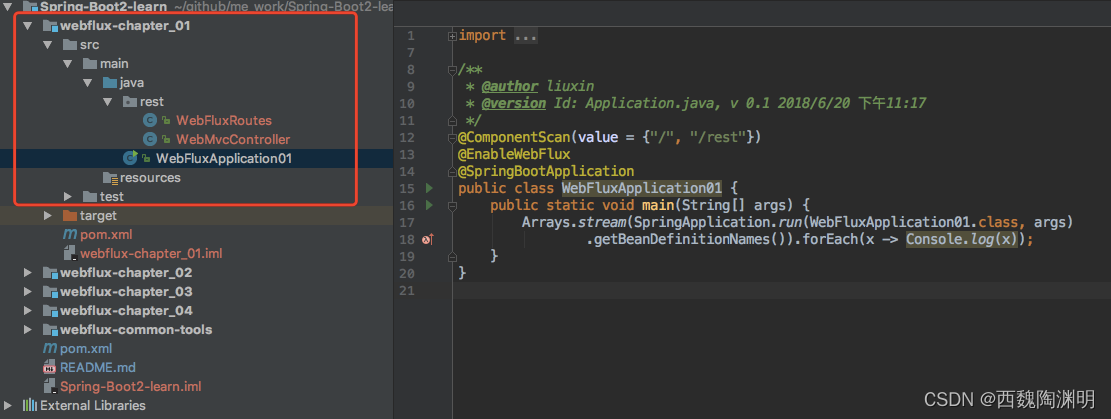This screenshot has width=1111, height=419.
Task: Click the @SpringBootApplication annotation
Action: (x=546, y=172)
